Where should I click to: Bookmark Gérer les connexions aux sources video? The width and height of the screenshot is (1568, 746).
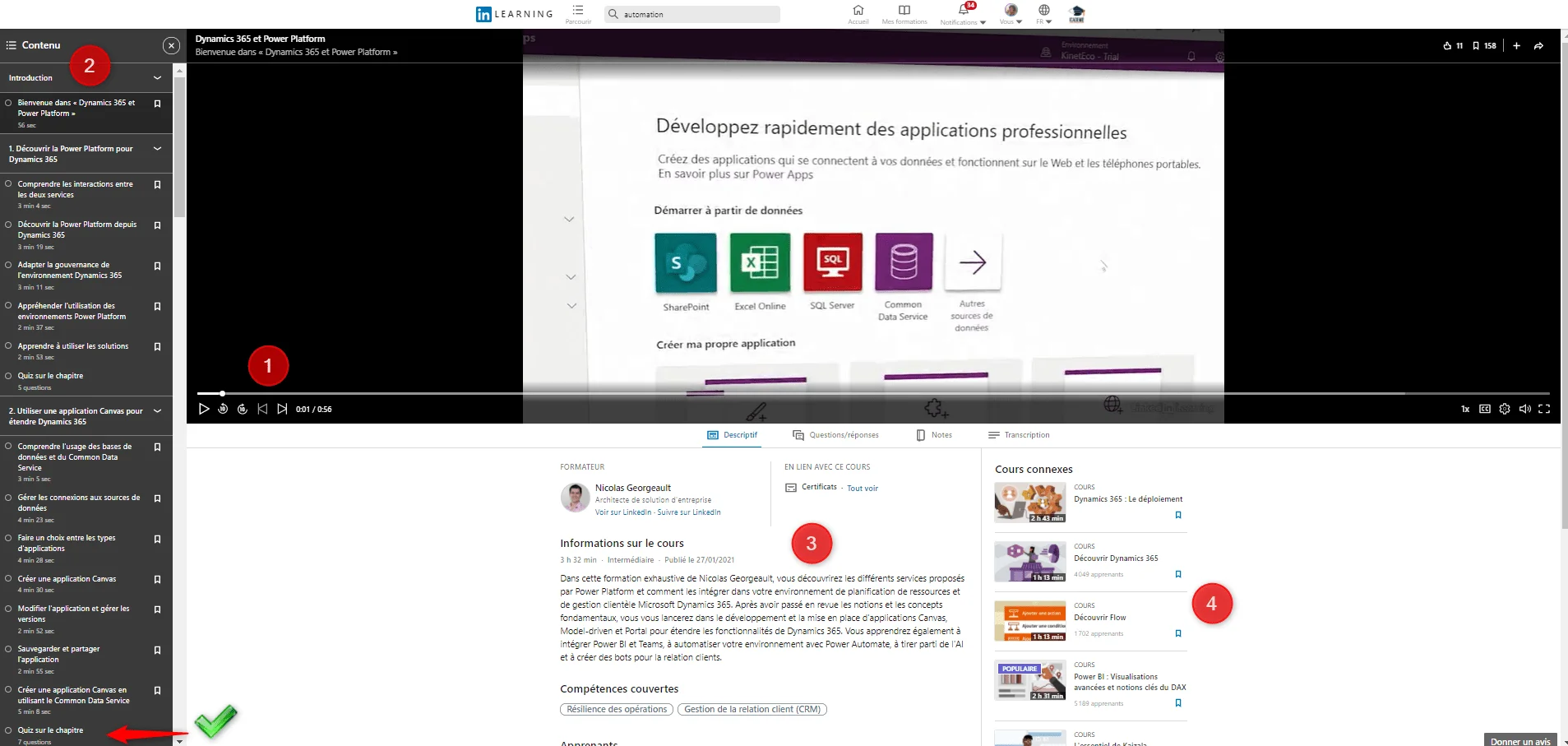(157, 498)
